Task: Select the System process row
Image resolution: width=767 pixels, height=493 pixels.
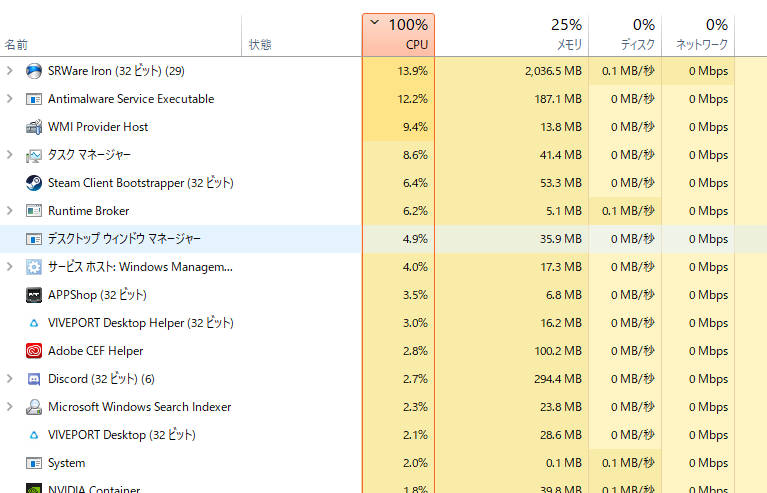Action: click(384, 463)
